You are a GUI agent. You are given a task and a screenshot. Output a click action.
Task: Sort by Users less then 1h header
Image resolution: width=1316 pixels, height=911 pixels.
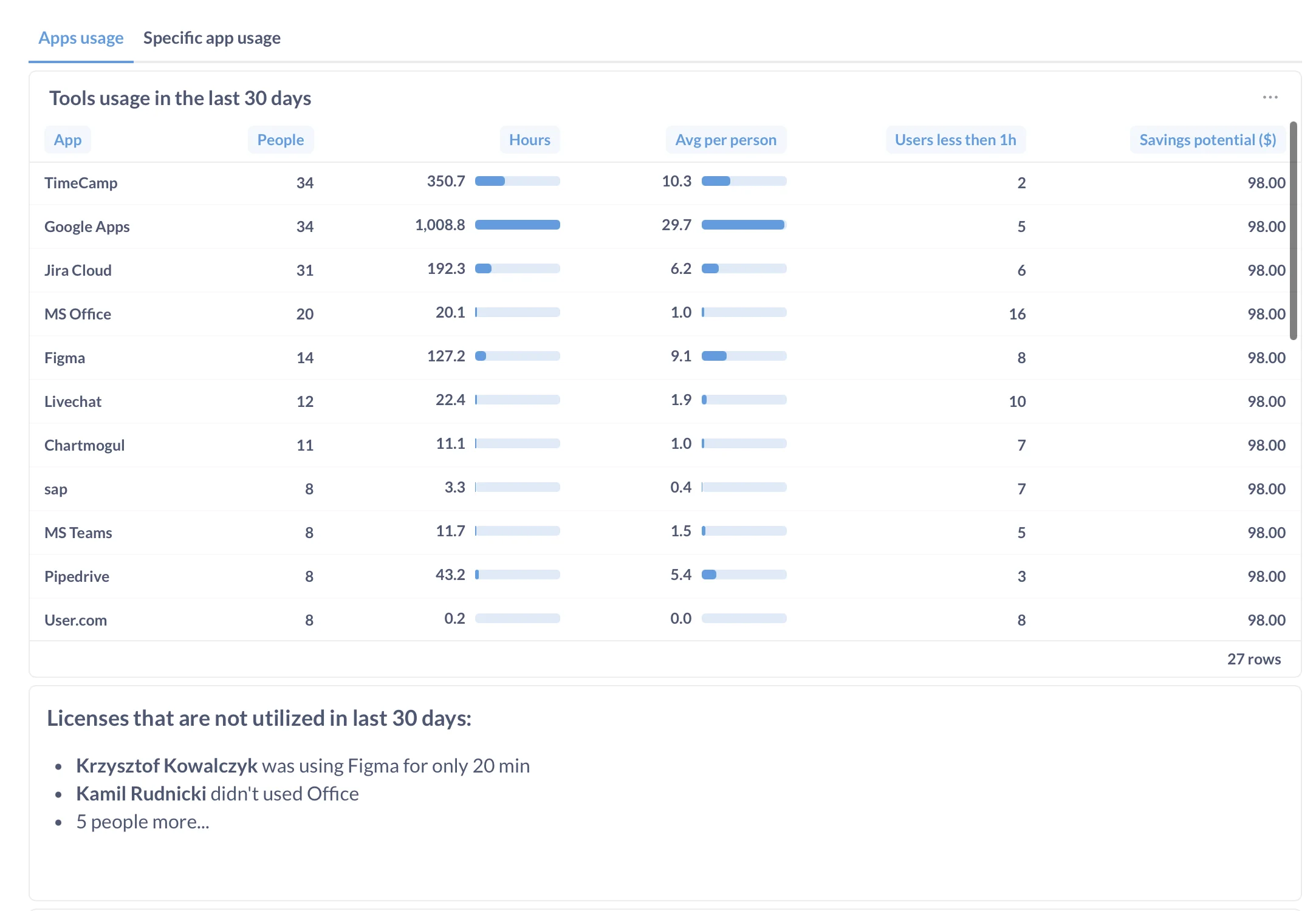[956, 140]
